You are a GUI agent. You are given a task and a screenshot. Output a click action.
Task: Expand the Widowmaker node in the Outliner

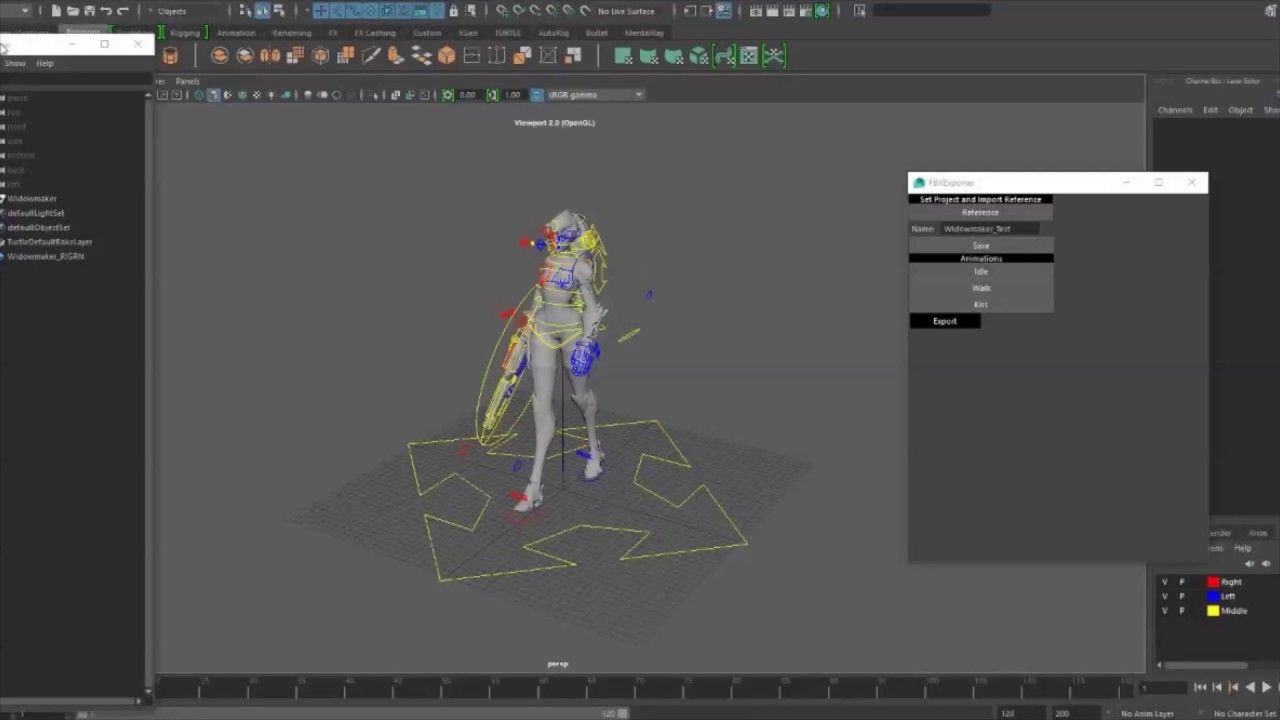point(4,198)
